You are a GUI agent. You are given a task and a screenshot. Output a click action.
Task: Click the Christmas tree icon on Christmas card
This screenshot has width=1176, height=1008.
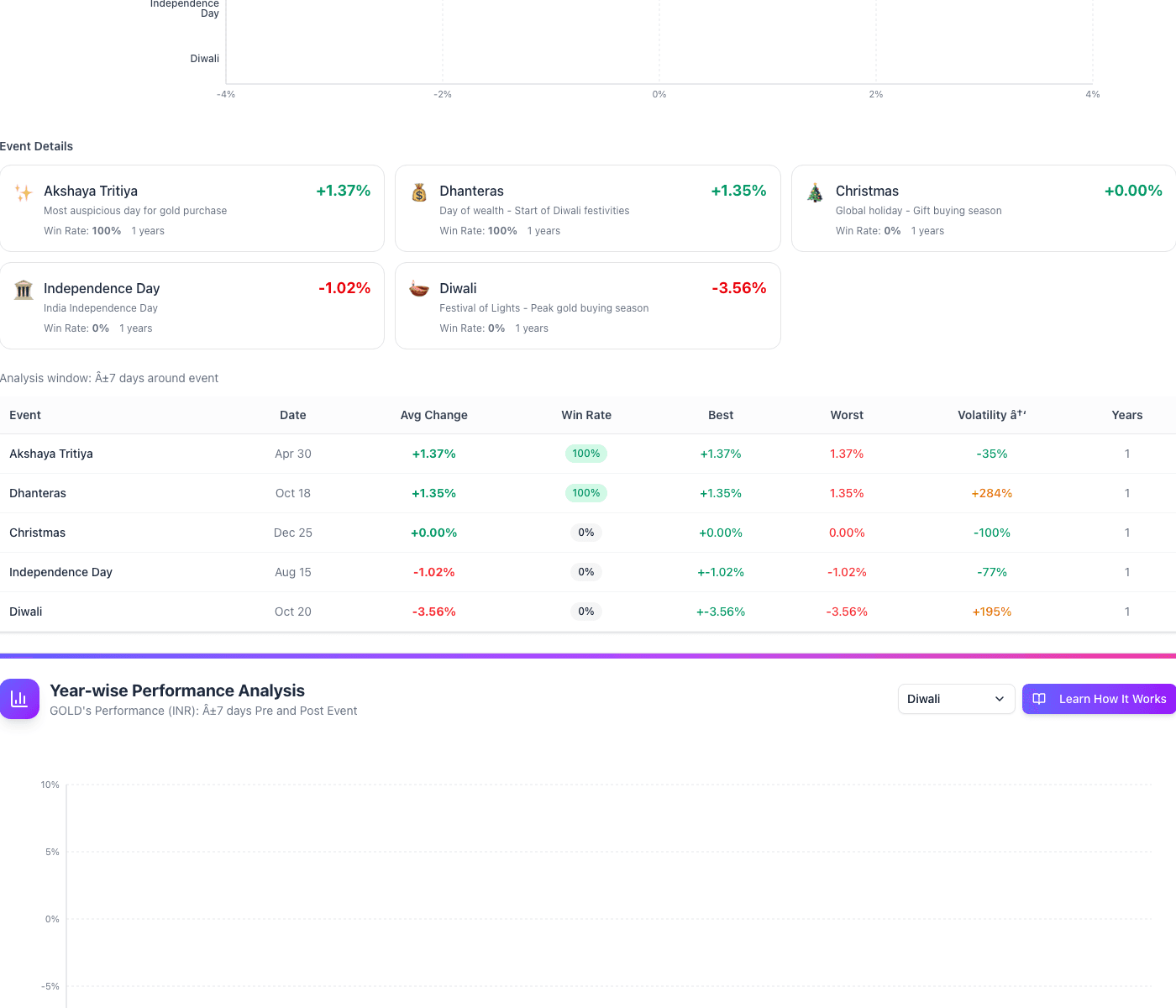click(x=814, y=192)
